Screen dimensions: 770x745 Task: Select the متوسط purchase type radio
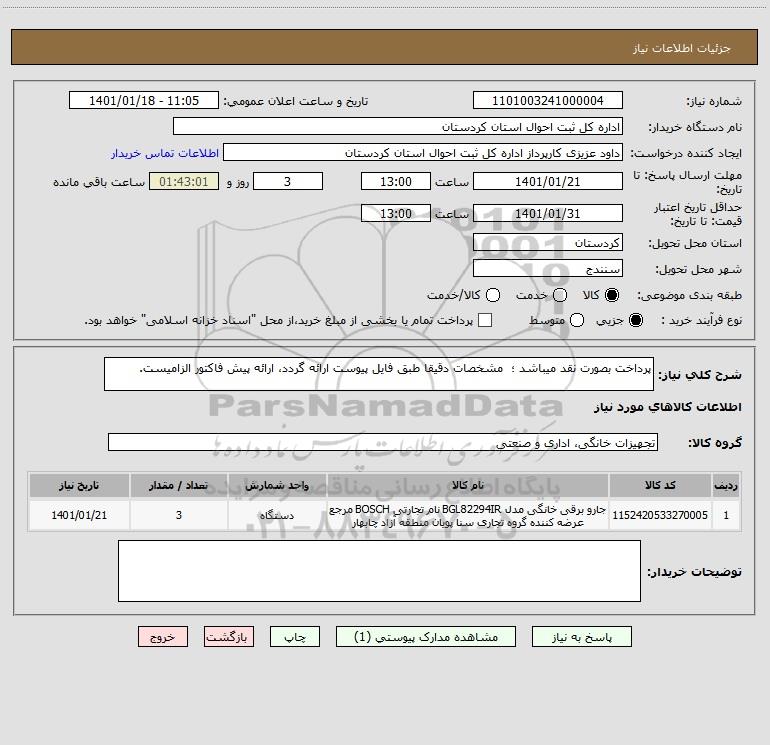[x=577, y=320]
